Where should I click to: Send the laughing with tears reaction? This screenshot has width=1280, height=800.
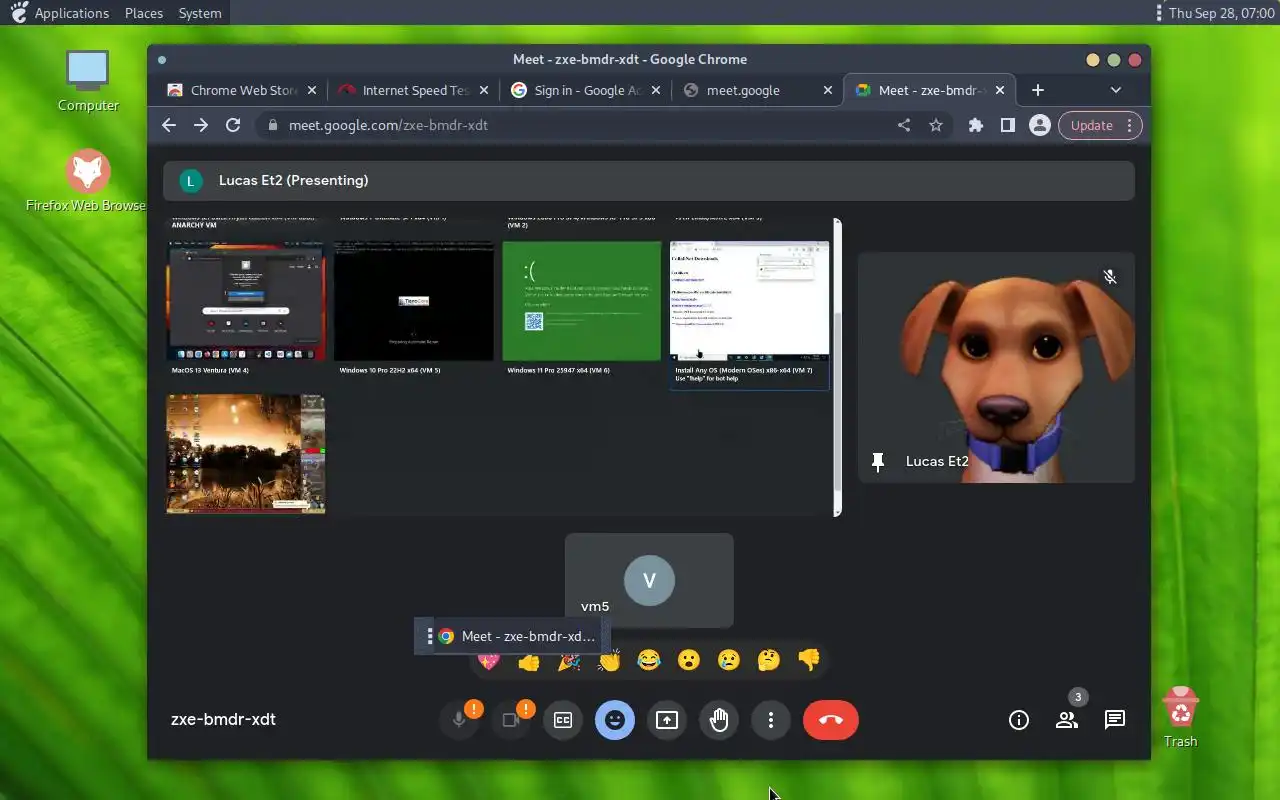649,661
